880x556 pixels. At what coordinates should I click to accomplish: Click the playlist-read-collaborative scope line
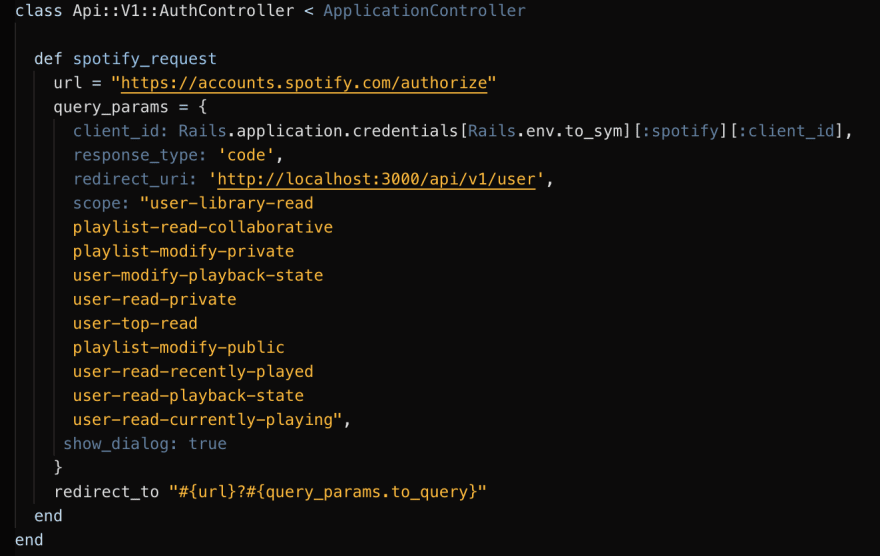(x=203, y=228)
